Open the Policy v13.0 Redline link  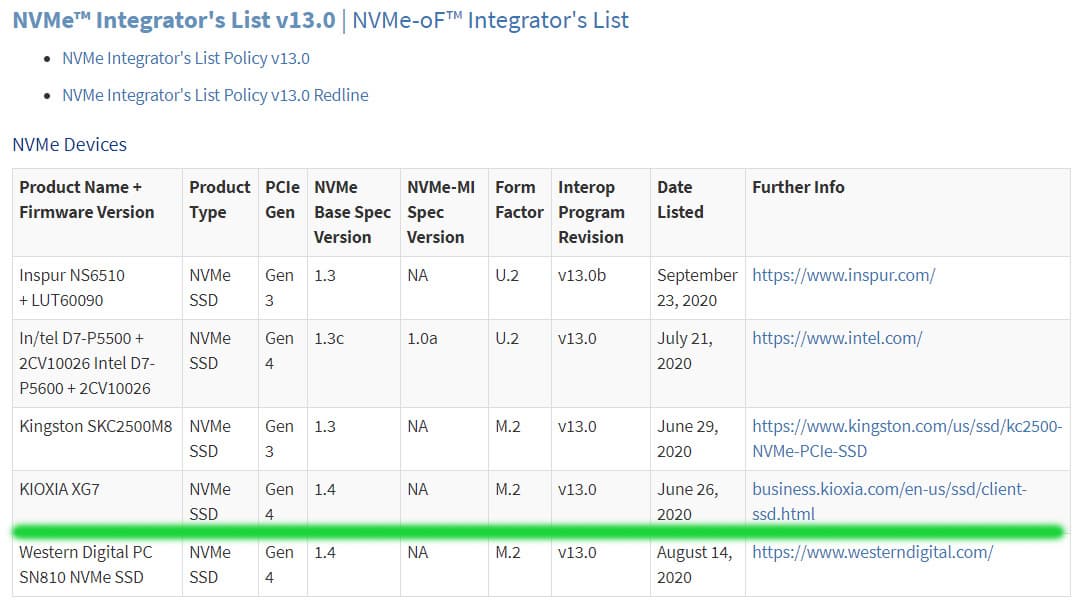(215, 95)
